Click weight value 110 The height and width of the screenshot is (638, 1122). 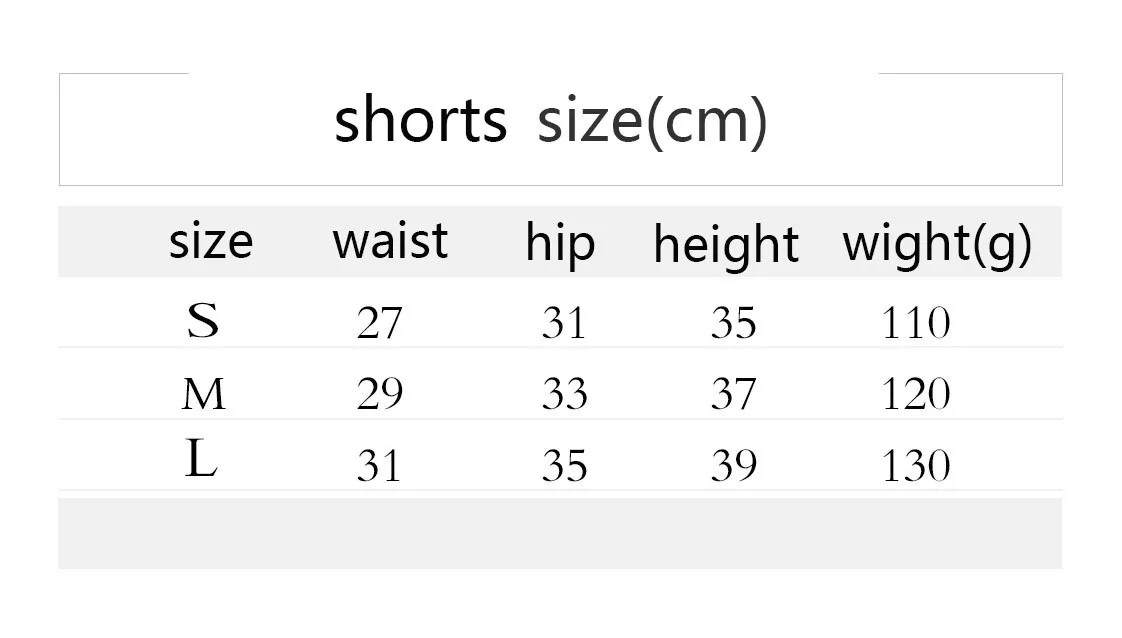point(916,323)
